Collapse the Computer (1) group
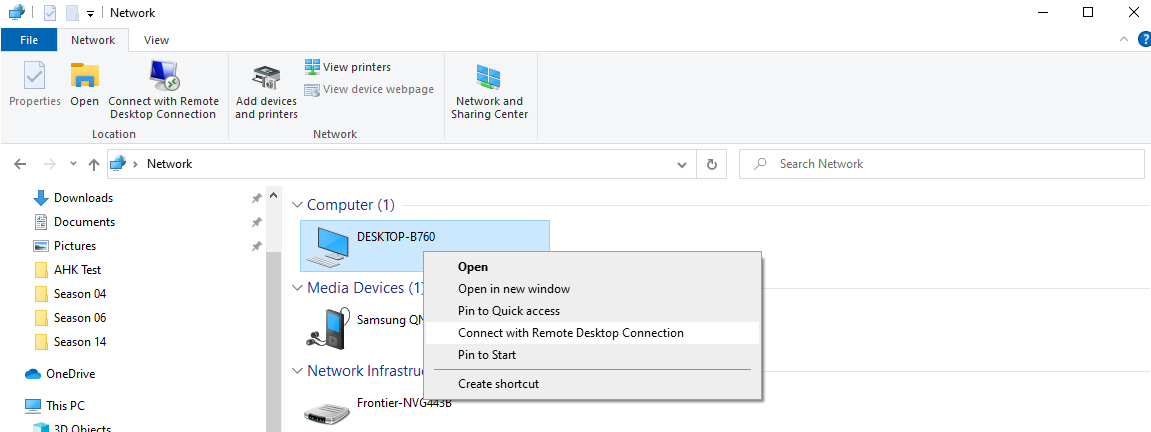Image resolution: width=1151 pixels, height=432 pixels. pos(297,205)
